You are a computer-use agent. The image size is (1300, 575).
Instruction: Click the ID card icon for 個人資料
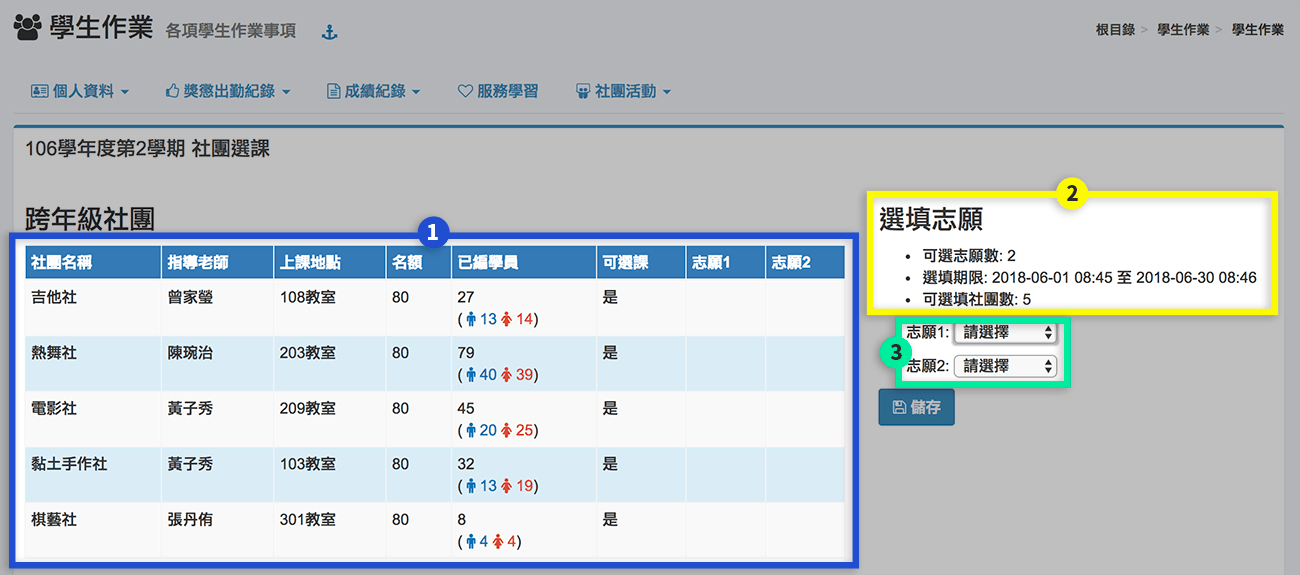click(40, 91)
